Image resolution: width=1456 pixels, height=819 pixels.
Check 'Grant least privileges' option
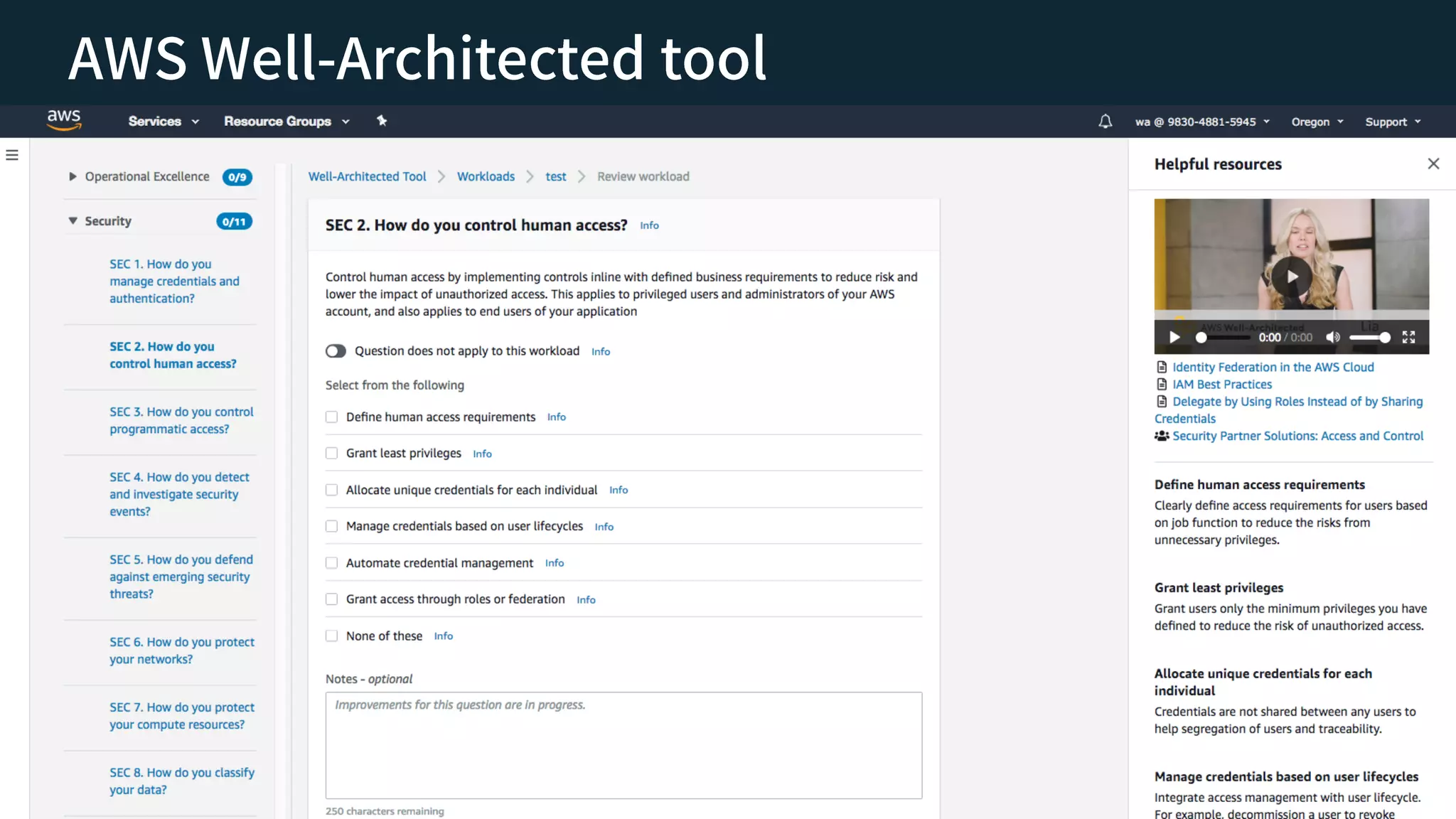click(x=331, y=454)
